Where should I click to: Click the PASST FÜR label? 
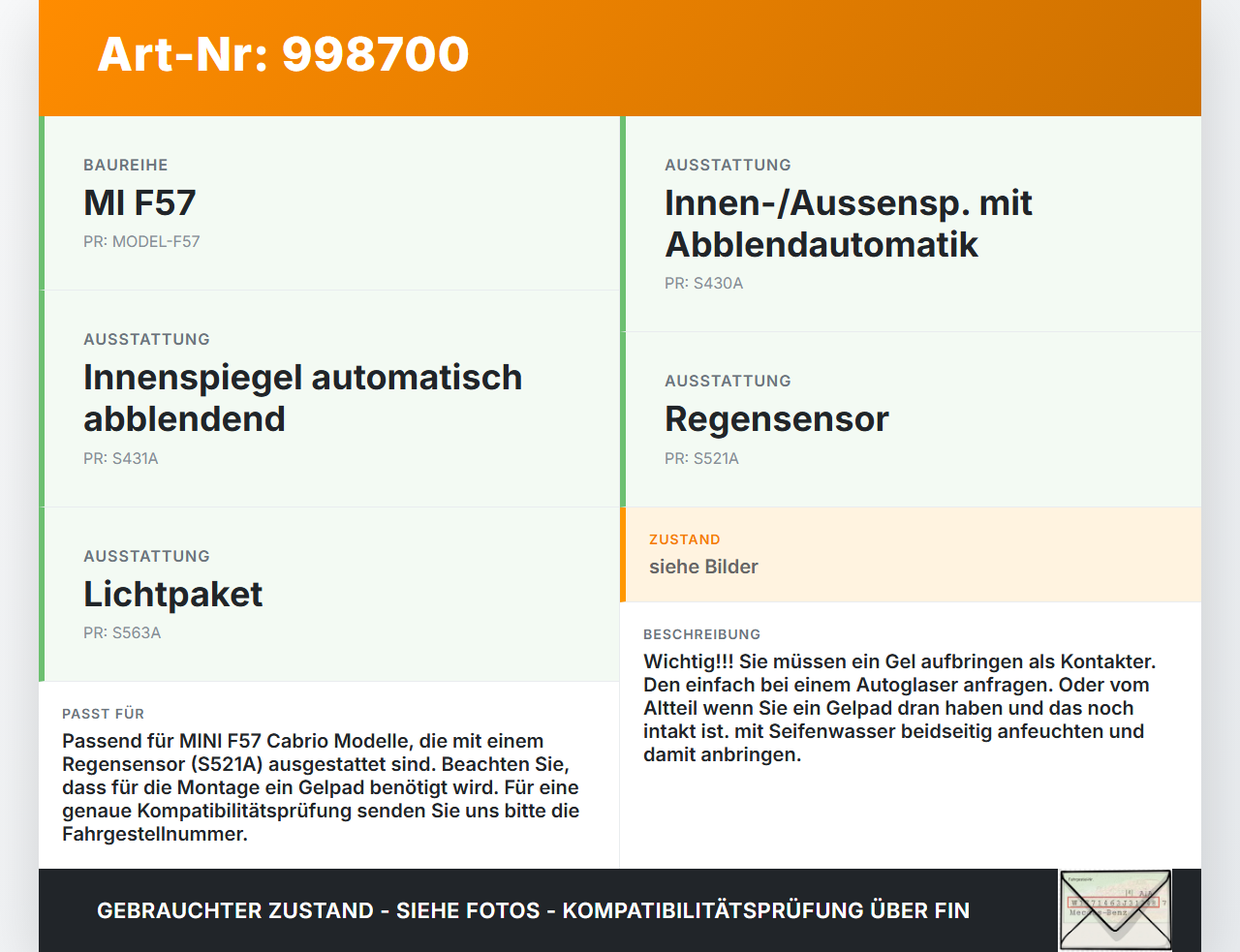coord(103,714)
